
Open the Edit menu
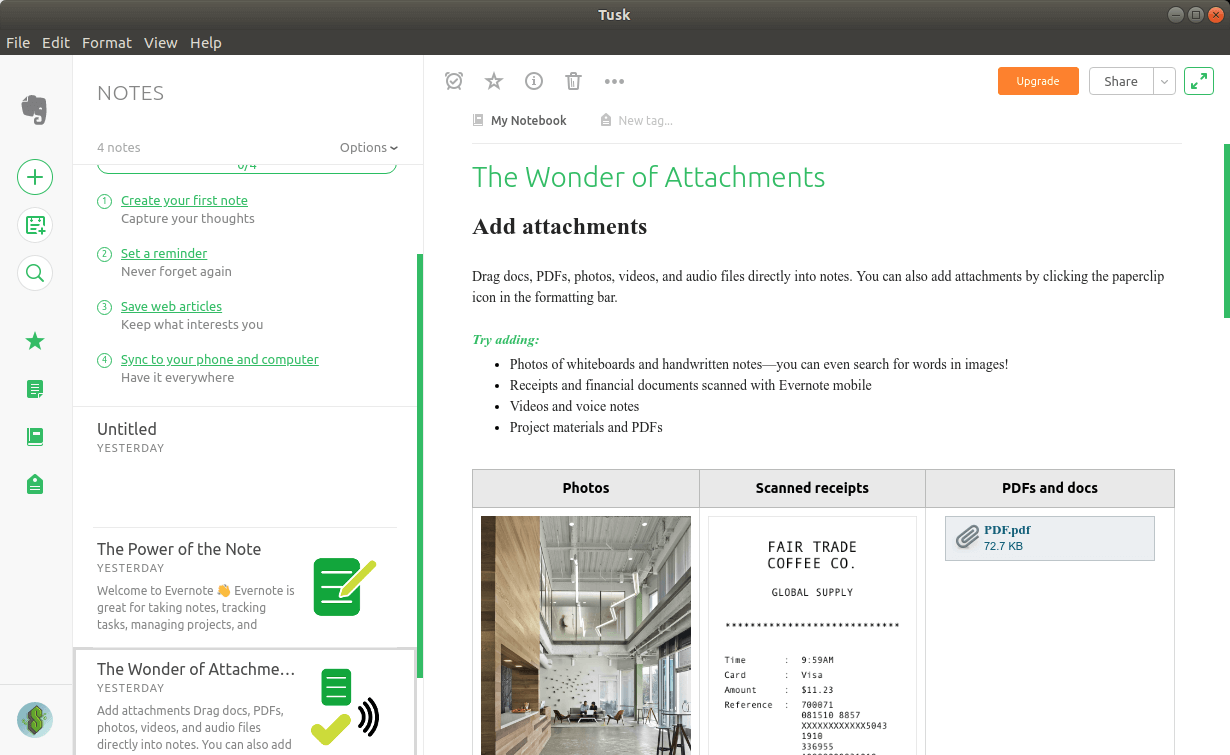pyautogui.click(x=56, y=42)
